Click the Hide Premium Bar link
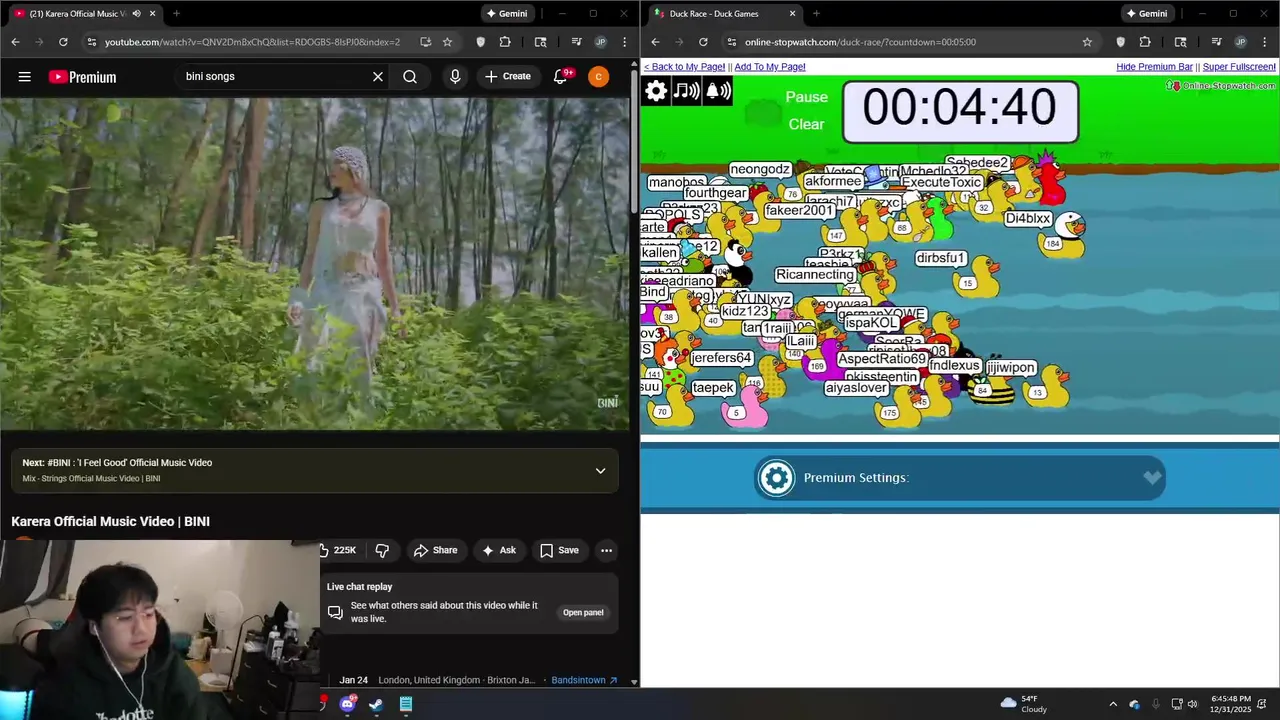Image resolution: width=1280 pixels, height=720 pixels. (1154, 67)
